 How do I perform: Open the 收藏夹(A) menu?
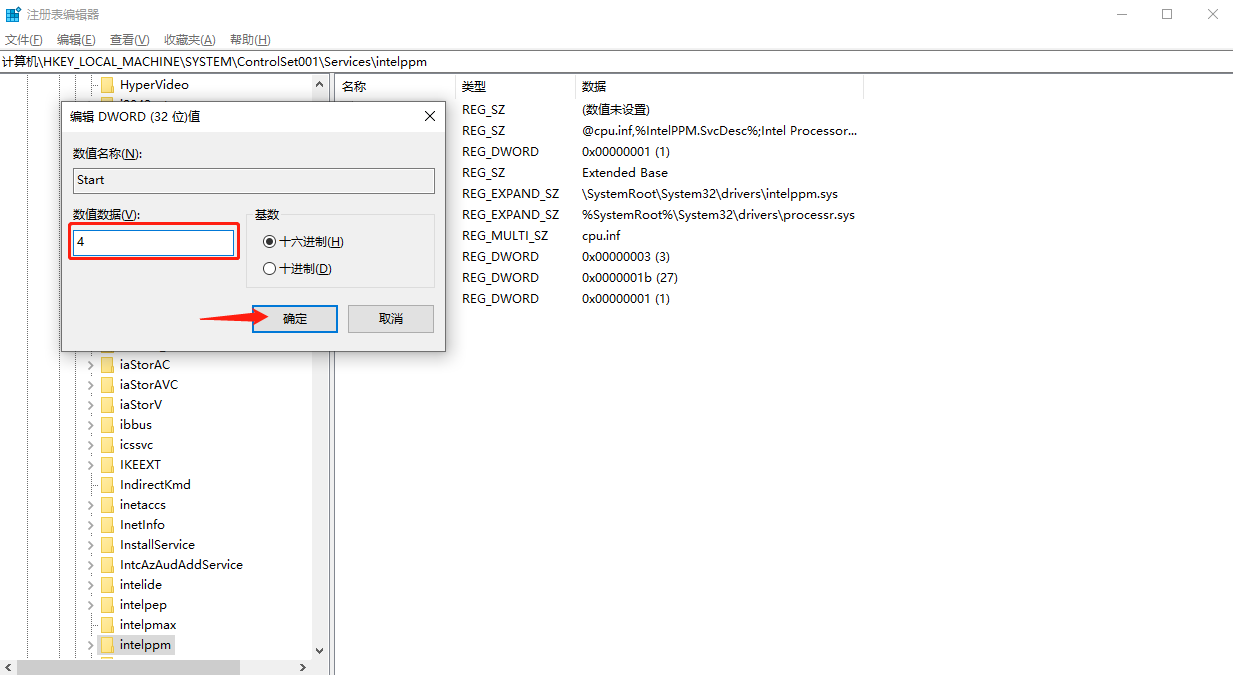[x=190, y=40]
